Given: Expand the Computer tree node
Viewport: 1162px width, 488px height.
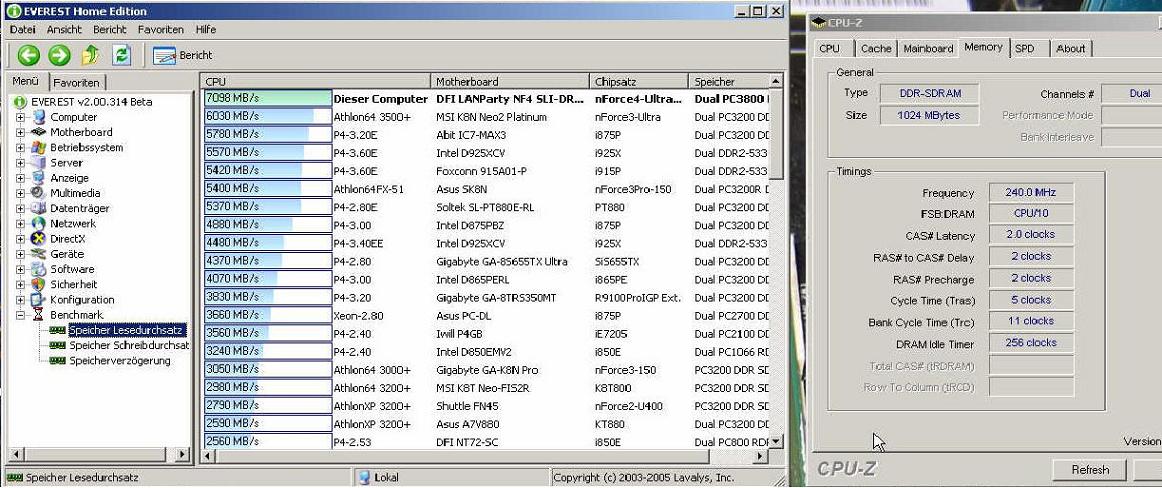Looking at the screenshot, I should (x=20, y=117).
